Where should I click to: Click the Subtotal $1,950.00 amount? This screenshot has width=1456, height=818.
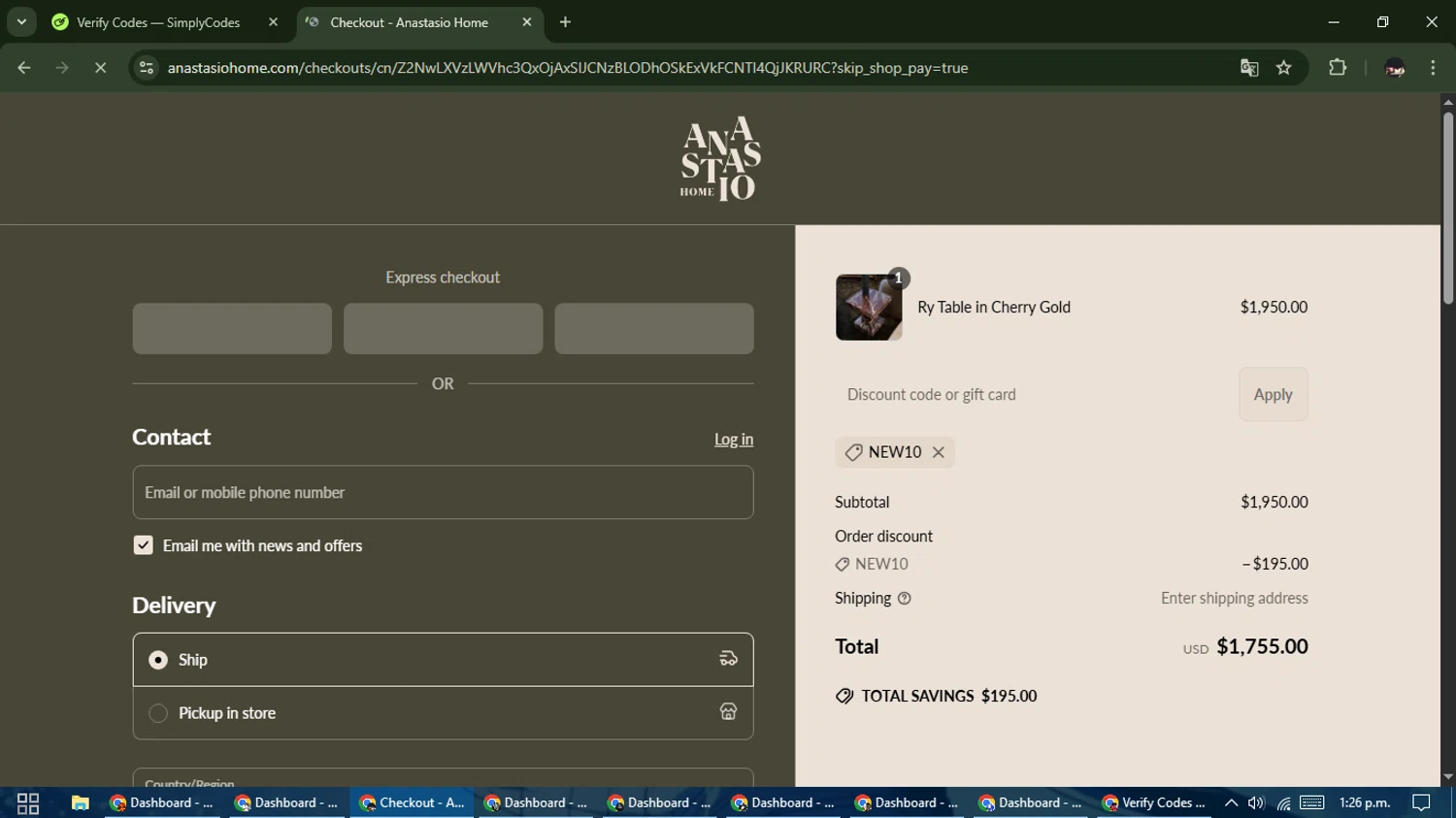pyautogui.click(x=1274, y=503)
